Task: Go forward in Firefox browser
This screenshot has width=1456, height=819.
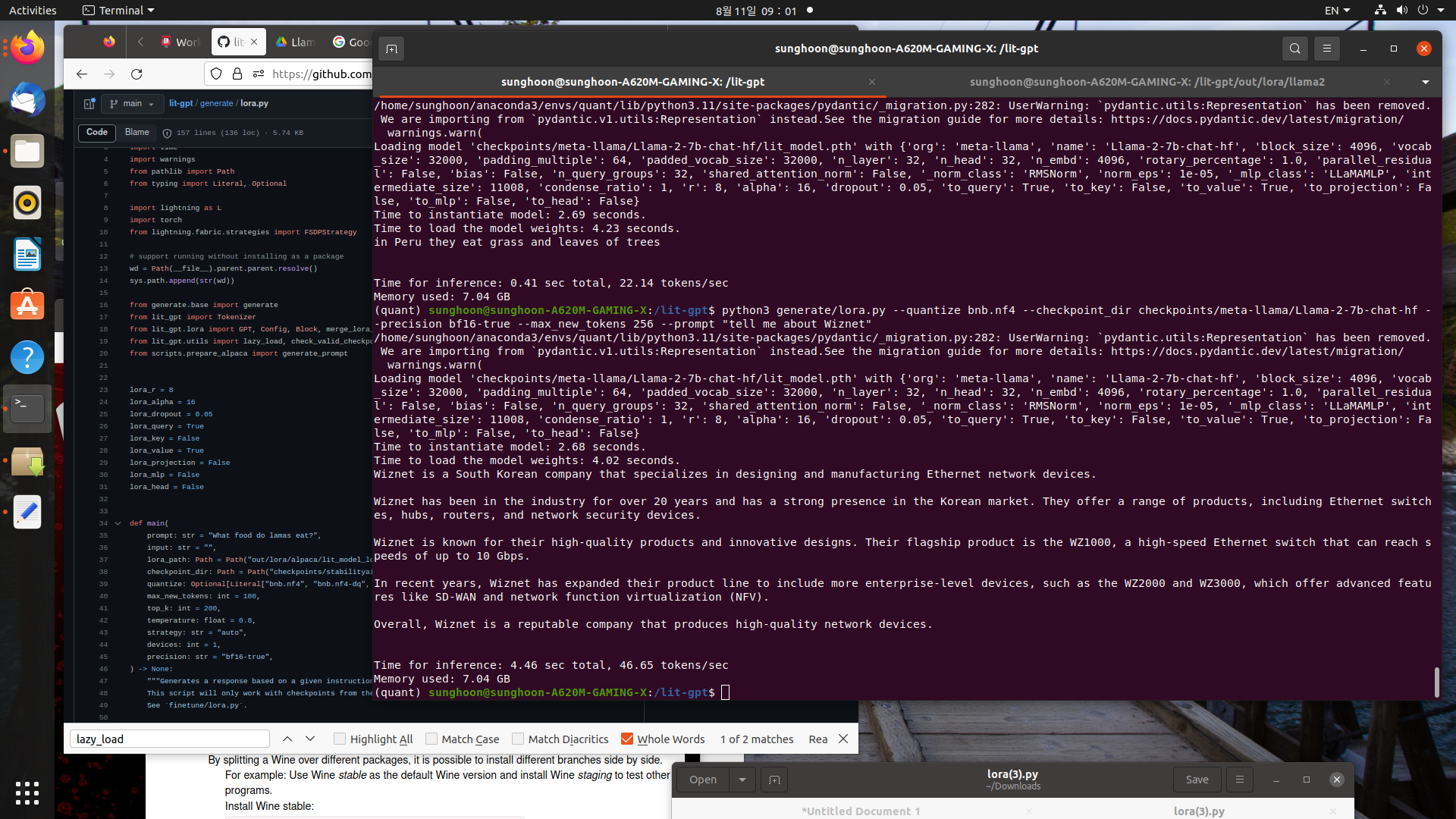Action: (109, 74)
